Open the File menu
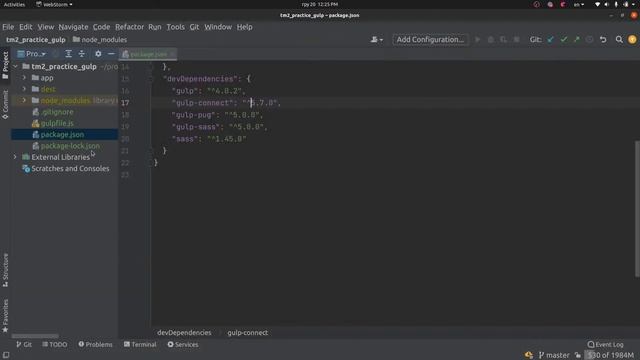This screenshot has width=640, height=360. [8, 27]
